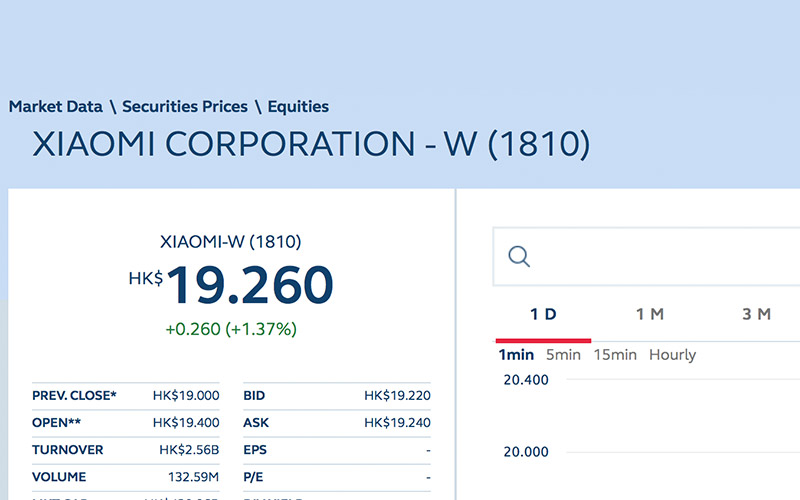Click the OPEN** row label

(x=56, y=422)
